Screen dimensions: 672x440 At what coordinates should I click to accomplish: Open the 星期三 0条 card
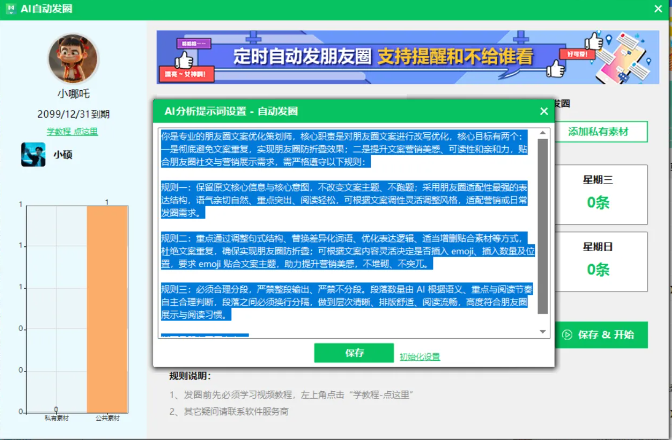pos(599,194)
